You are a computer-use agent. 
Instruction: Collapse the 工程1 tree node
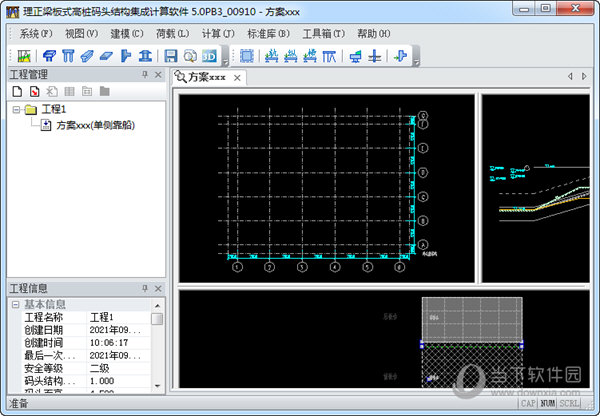(16, 110)
